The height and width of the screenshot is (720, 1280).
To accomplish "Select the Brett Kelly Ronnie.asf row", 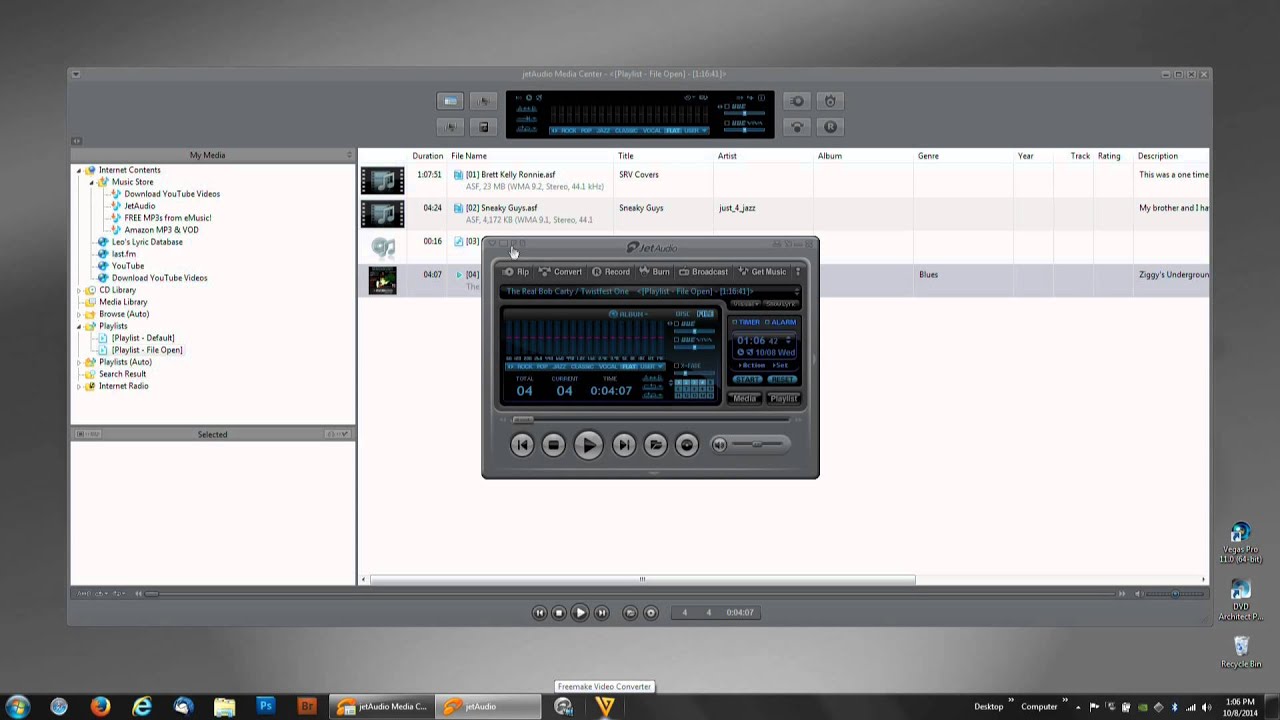I will click(783, 180).
